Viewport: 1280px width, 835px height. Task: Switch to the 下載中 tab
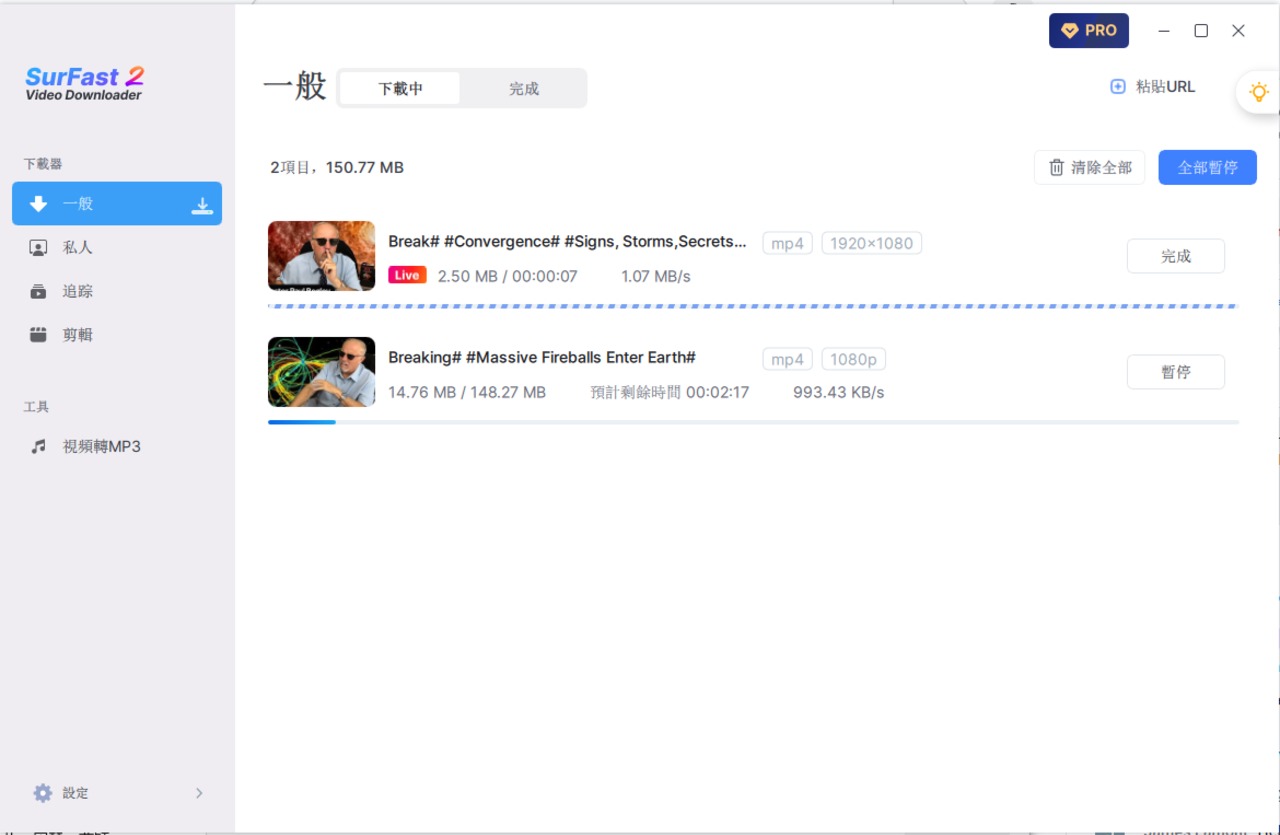coord(400,88)
